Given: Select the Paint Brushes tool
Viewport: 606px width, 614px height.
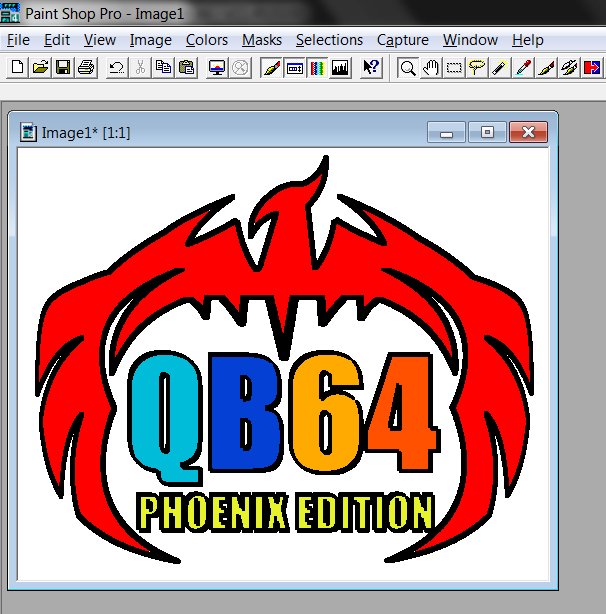Looking at the screenshot, I should pos(546,68).
